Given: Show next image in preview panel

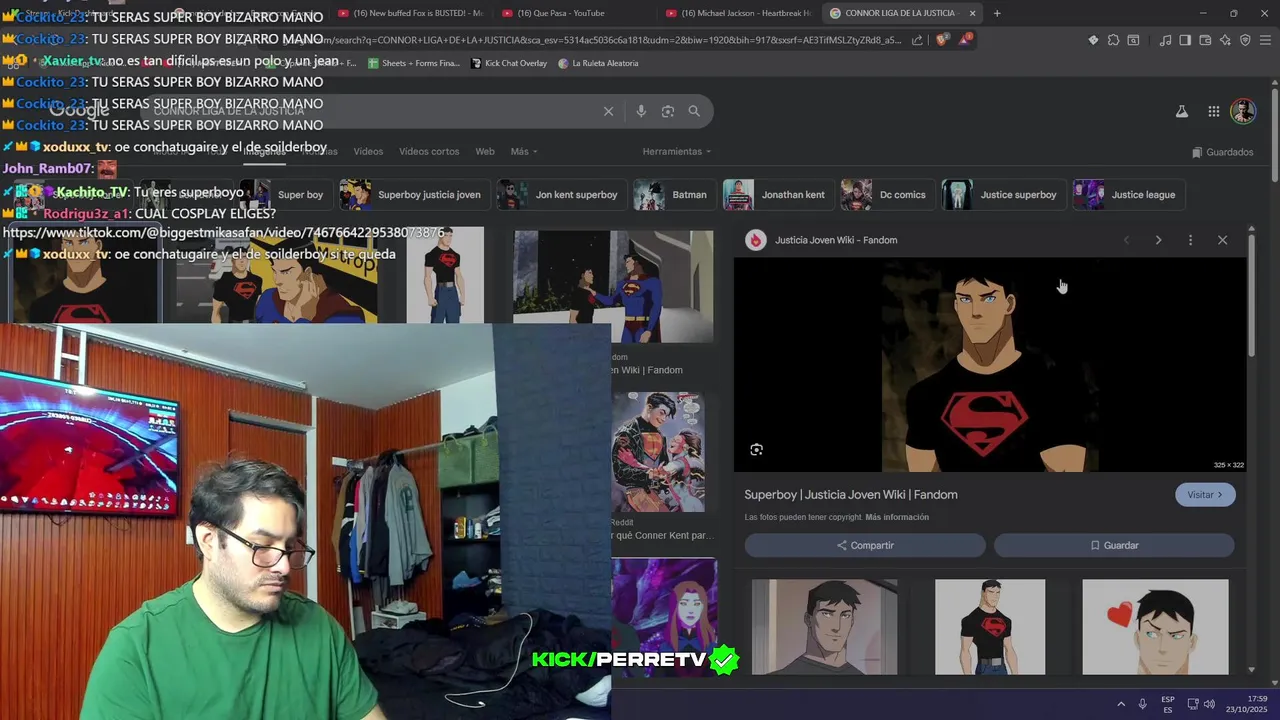Looking at the screenshot, I should 1158,240.
